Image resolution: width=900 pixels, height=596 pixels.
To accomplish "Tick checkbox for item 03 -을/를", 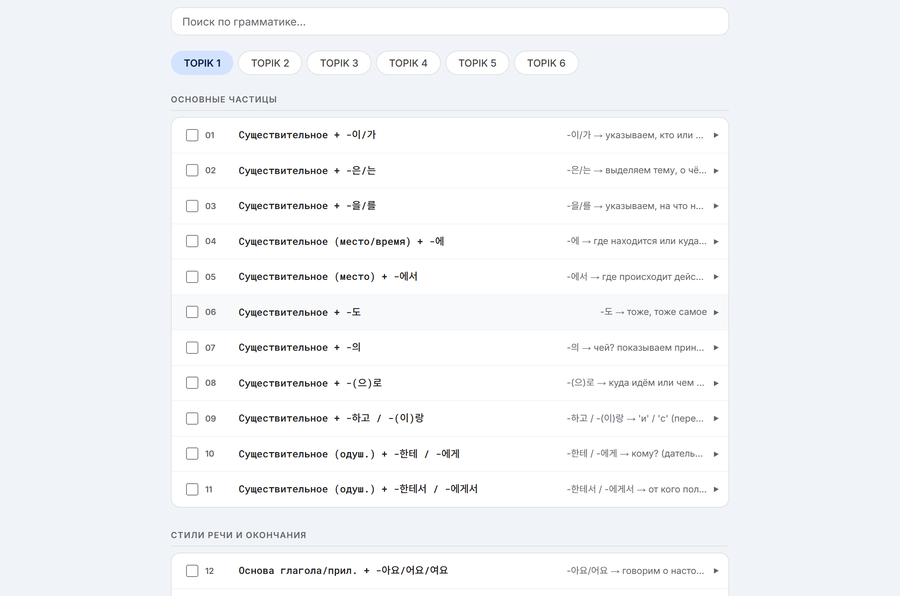I will click(x=192, y=206).
